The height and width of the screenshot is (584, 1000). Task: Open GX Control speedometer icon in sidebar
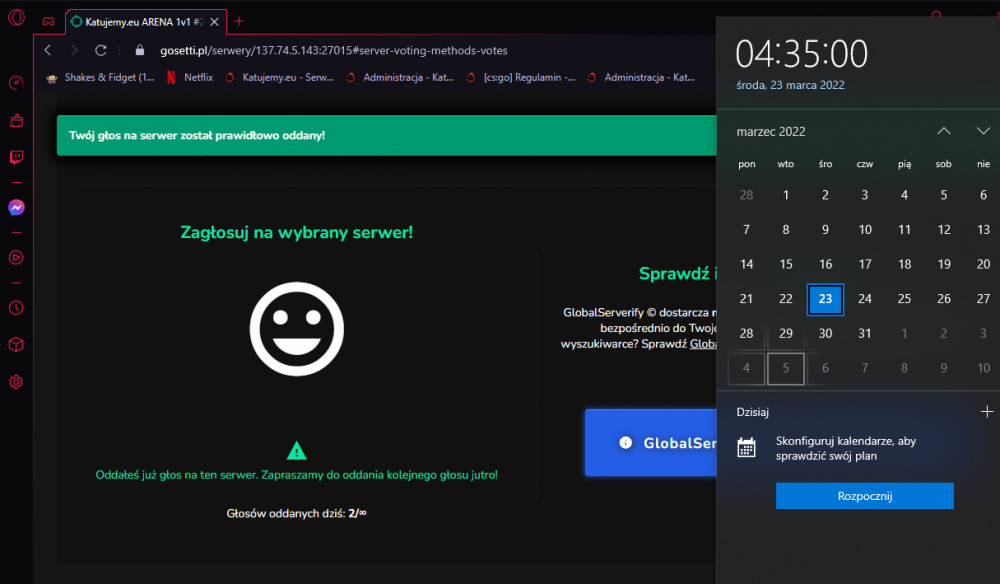pos(16,83)
